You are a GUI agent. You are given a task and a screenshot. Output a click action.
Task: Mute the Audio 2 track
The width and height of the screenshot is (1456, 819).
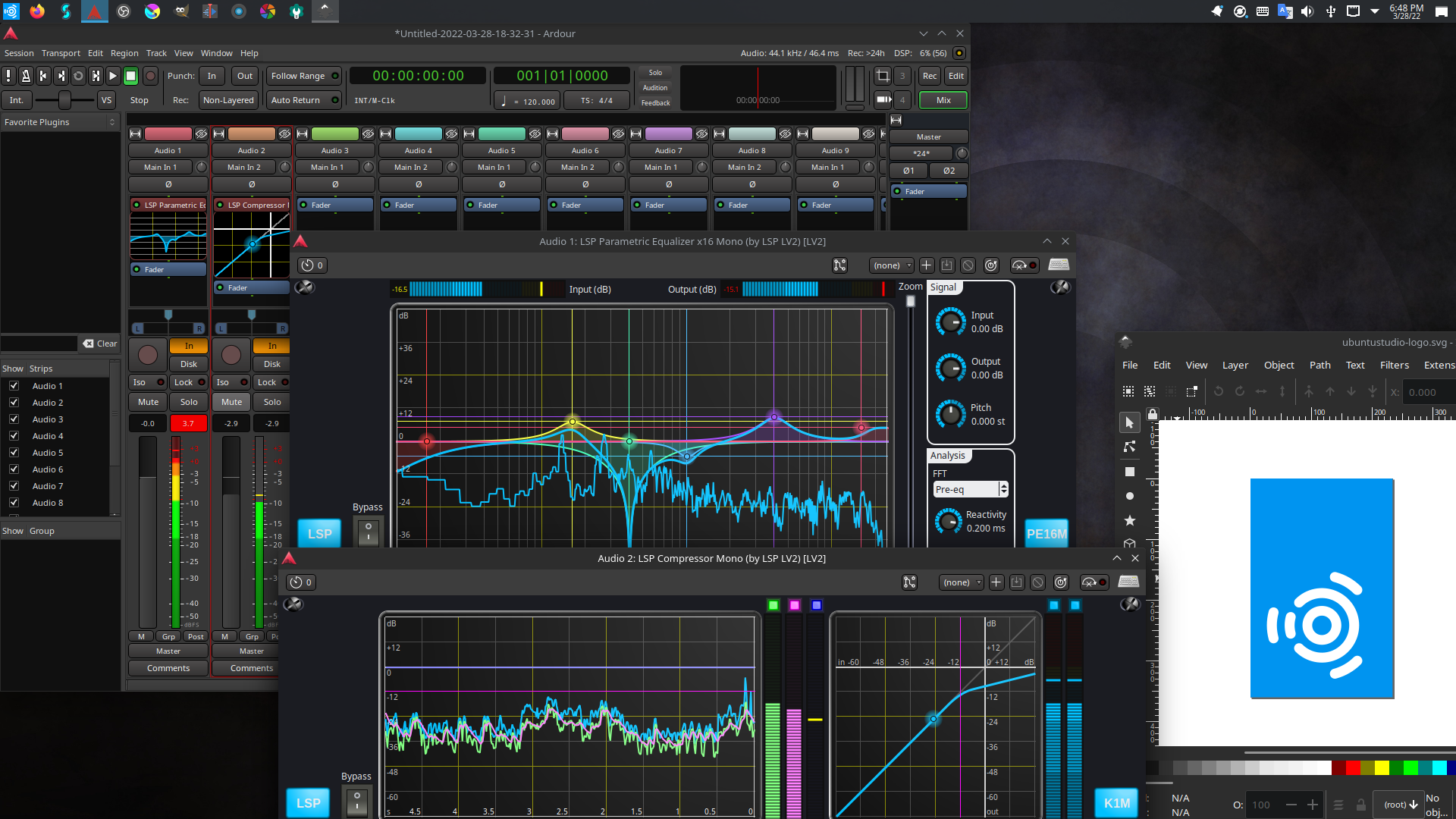[231, 401]
